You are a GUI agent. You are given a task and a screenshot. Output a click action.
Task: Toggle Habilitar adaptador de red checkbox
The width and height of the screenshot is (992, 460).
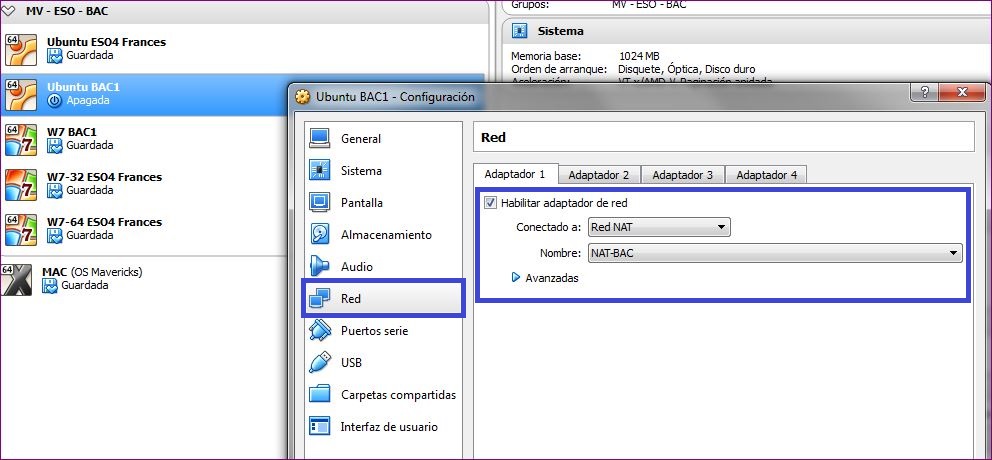[490, 203]
